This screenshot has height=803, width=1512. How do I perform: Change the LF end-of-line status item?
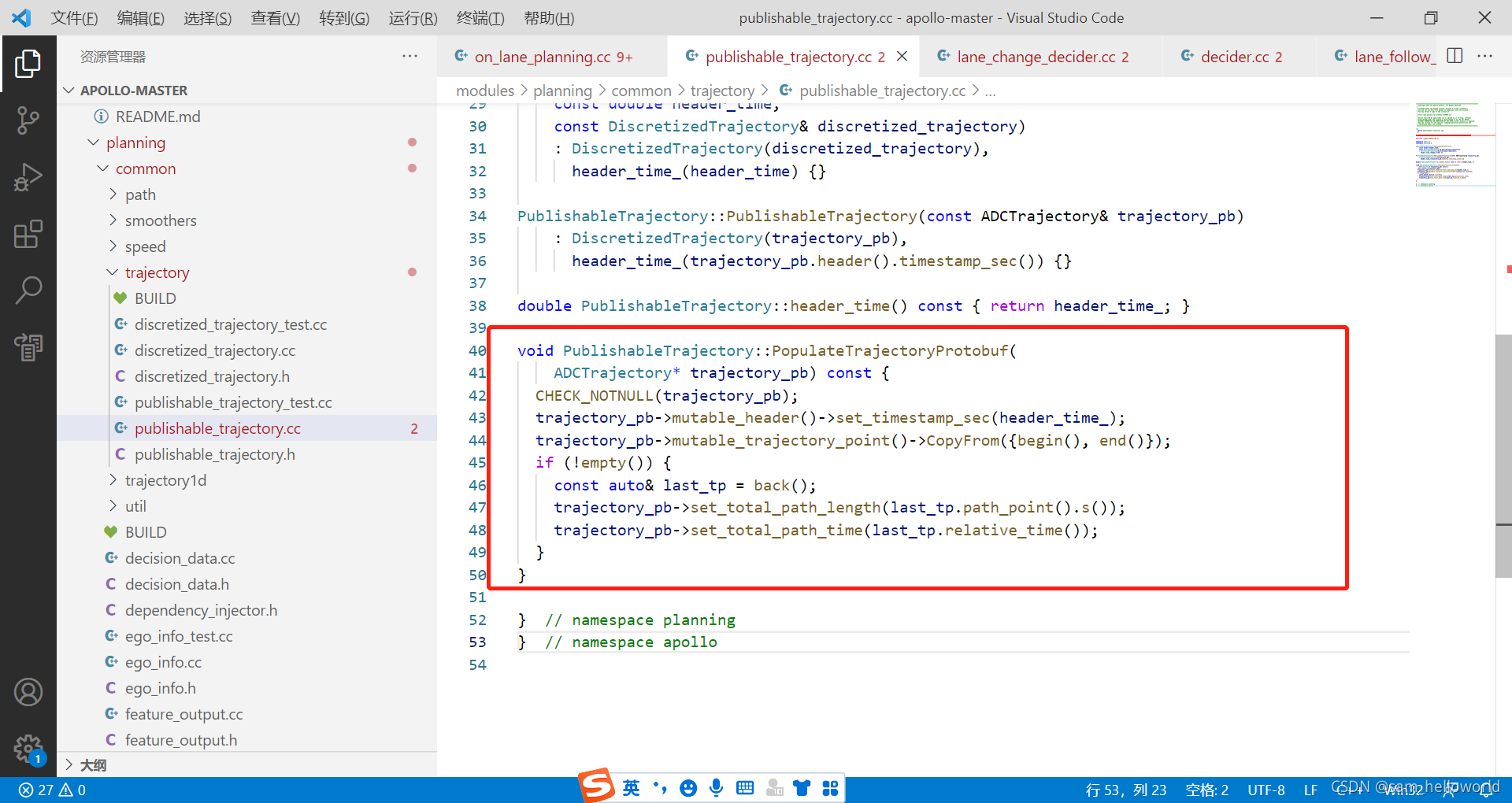click(x=1310, y=790)
